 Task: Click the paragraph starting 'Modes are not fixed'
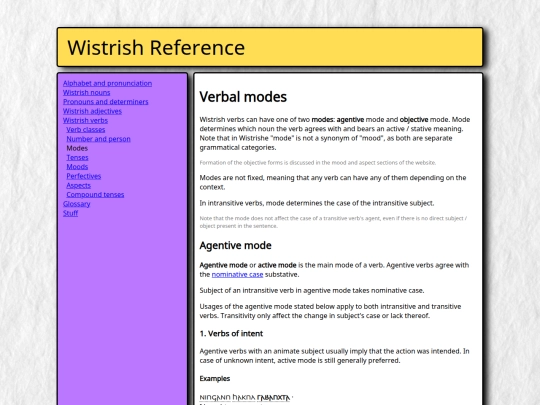pos(333,183)
